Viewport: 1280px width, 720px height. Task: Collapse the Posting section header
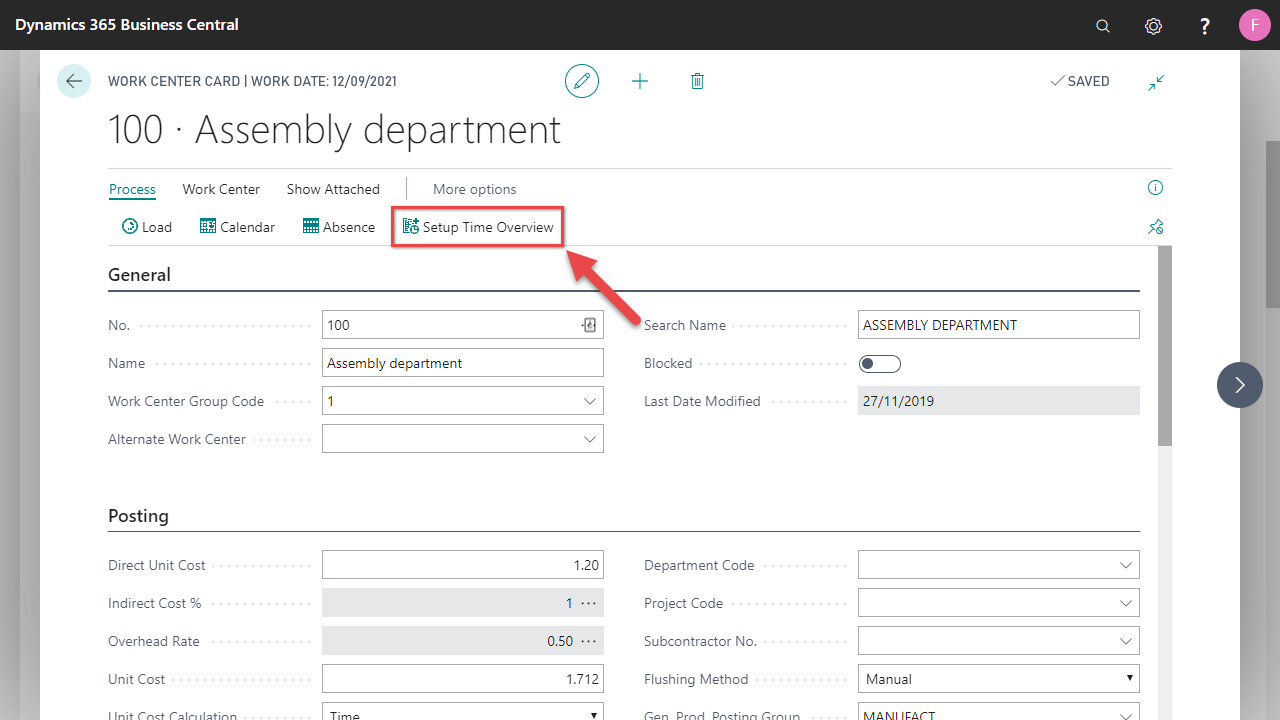pyautogui.click(x=138, y=516)
